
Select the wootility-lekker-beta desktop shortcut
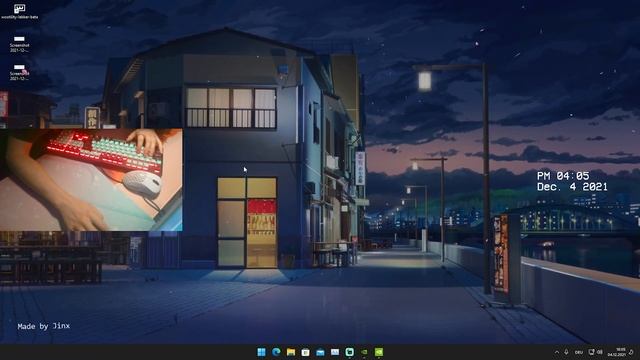tap(20, 11)
